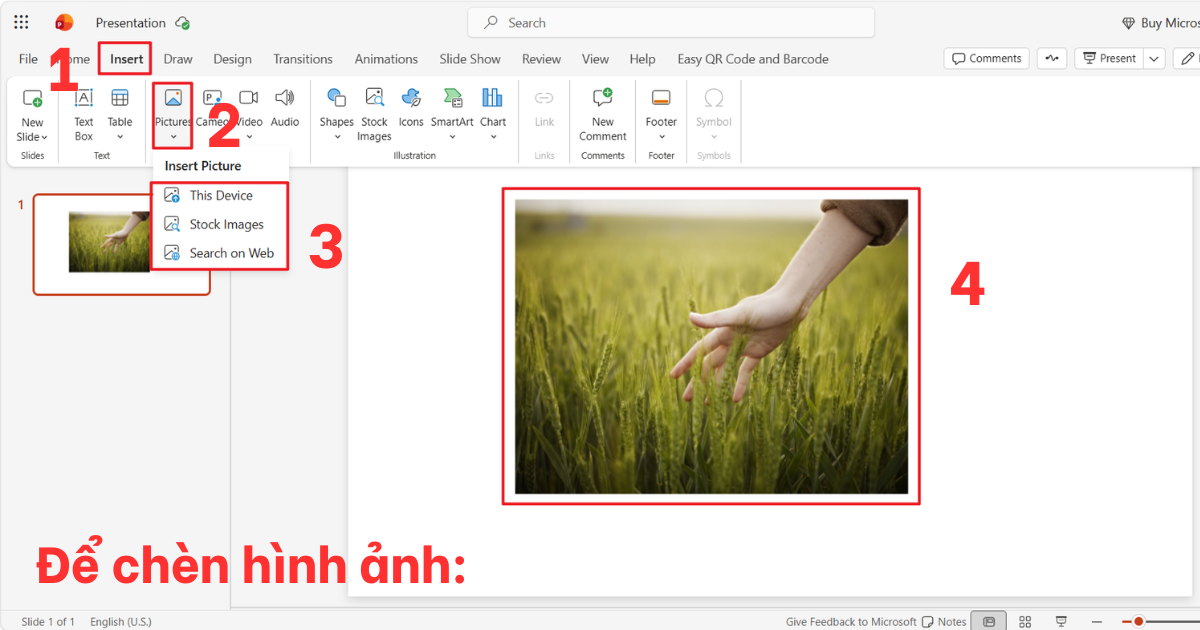Add a New Comment

602,114
